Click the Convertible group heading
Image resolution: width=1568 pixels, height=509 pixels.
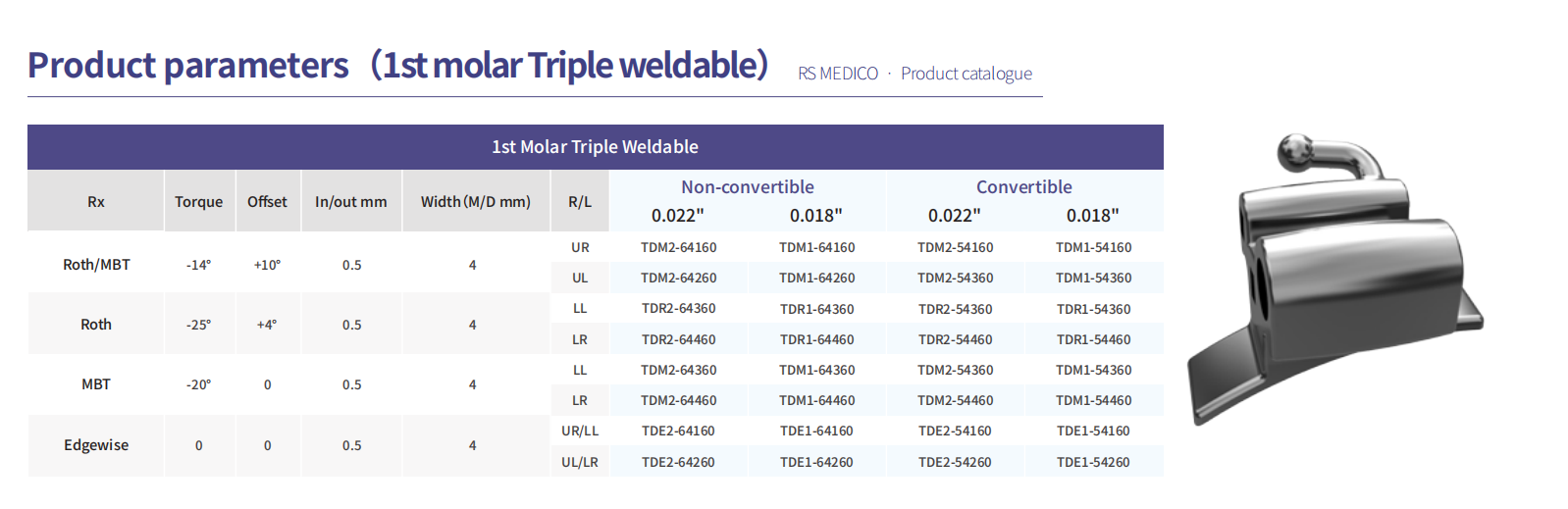click(x=1024, y=186)
